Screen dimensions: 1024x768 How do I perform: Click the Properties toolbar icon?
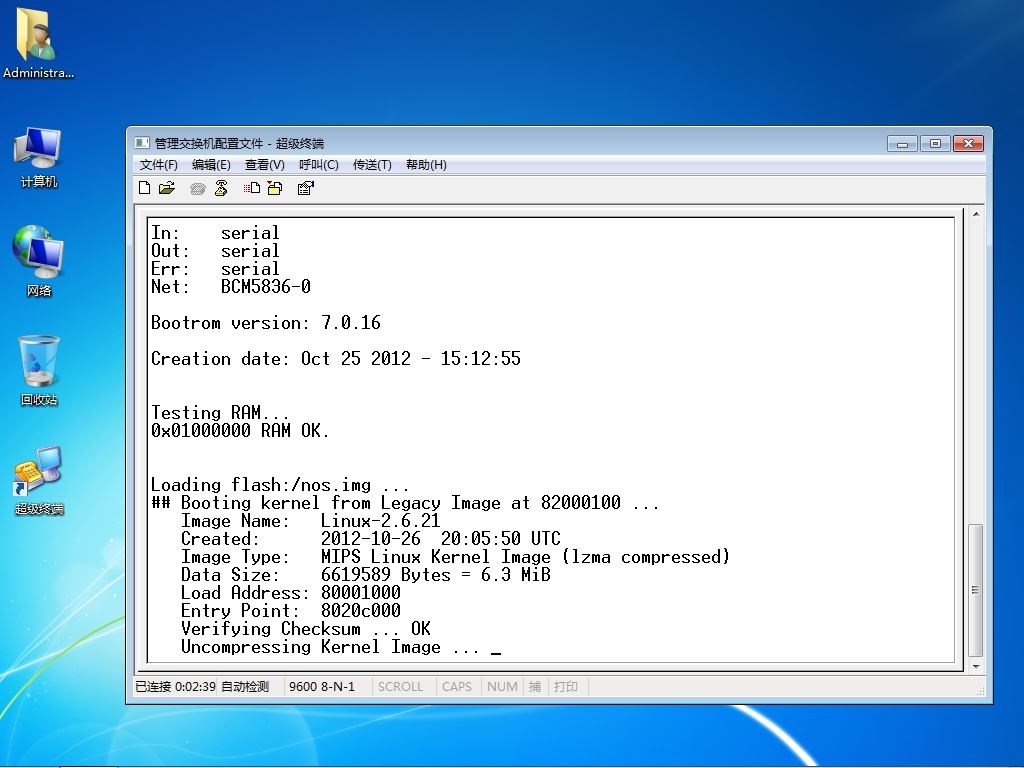point(306,188)
